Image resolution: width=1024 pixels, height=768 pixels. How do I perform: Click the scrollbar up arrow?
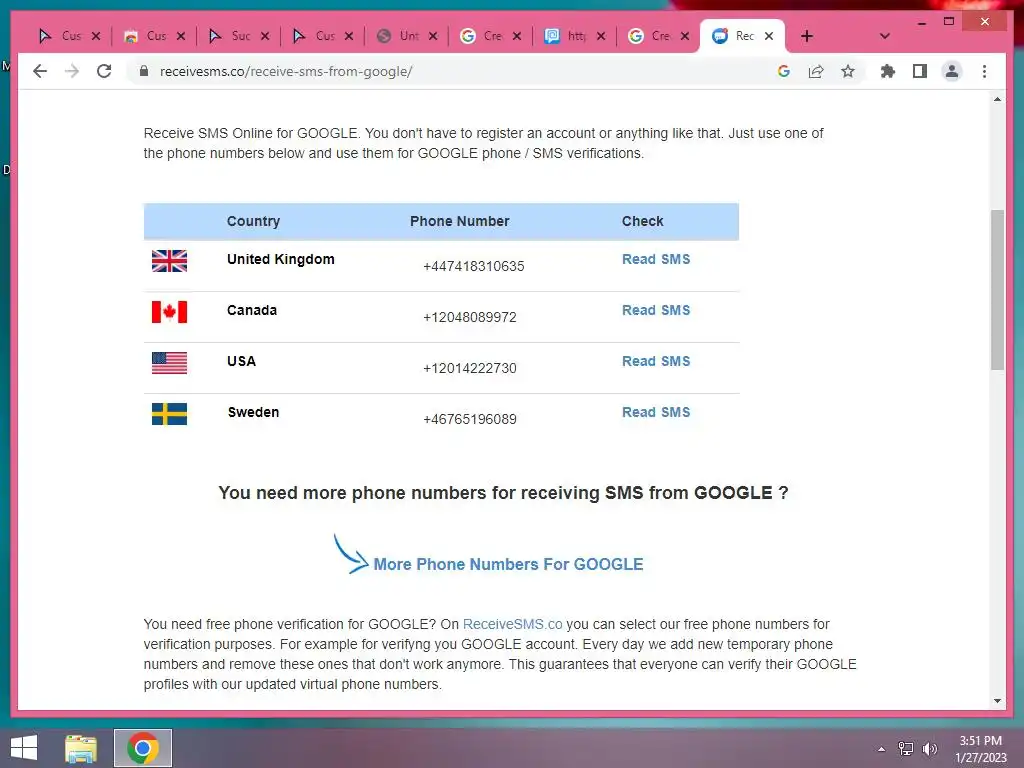997,99
